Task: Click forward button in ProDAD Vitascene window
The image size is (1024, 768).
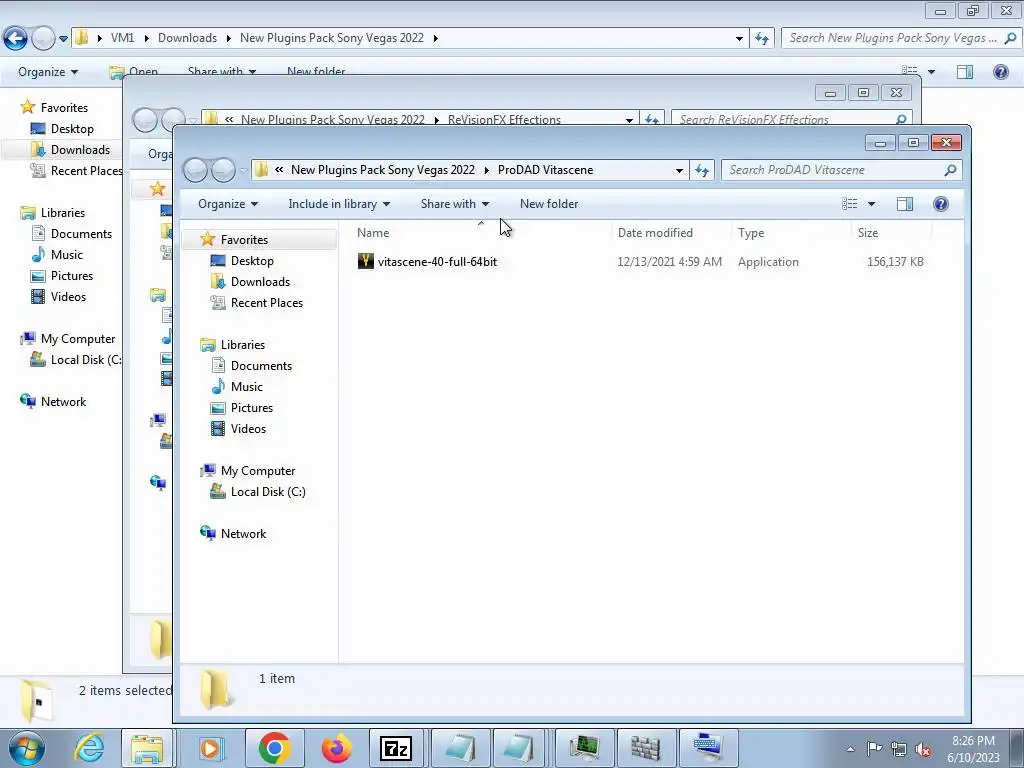Action: point(223,170)
